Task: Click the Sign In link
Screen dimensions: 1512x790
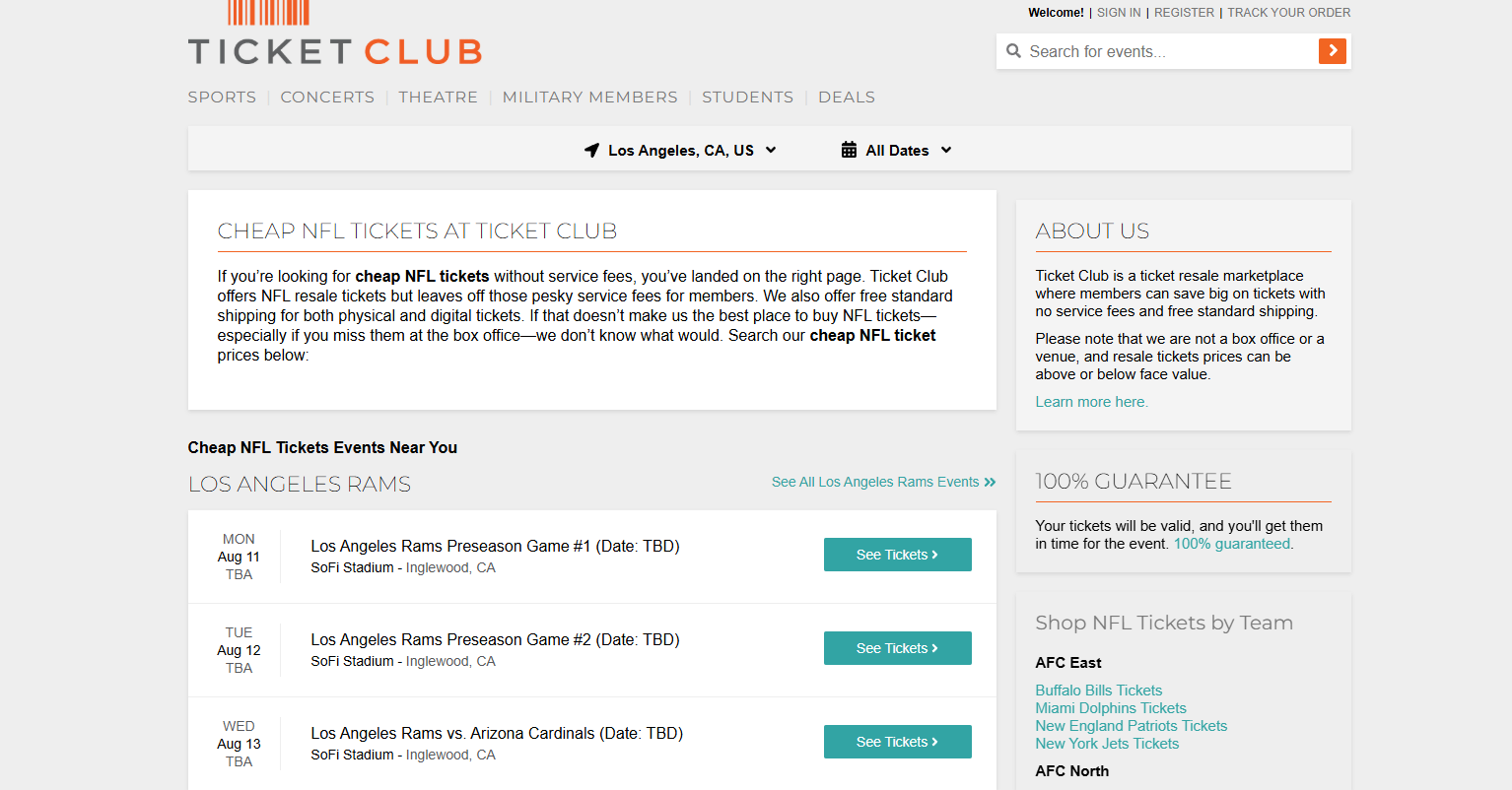Action: (1119, 13)
